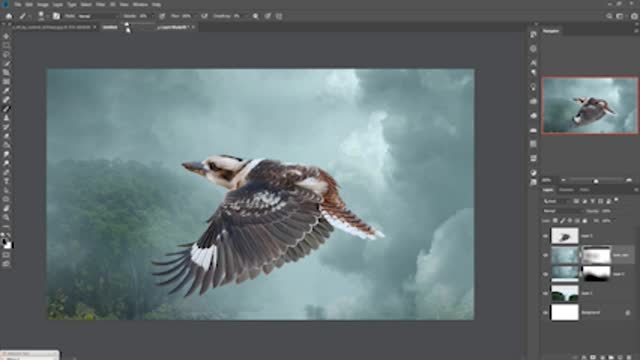Viewport: 640px width, 360px height.
Task: Select the Spot Healing Brush tool
Action: [x=6, y=100]
